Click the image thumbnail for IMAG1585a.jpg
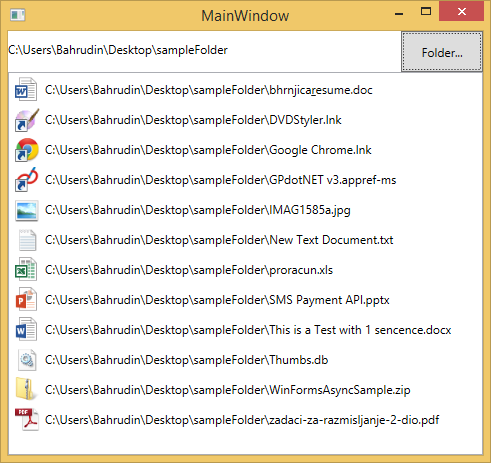This screenshot has width=491, height=463. pos(27,210)
